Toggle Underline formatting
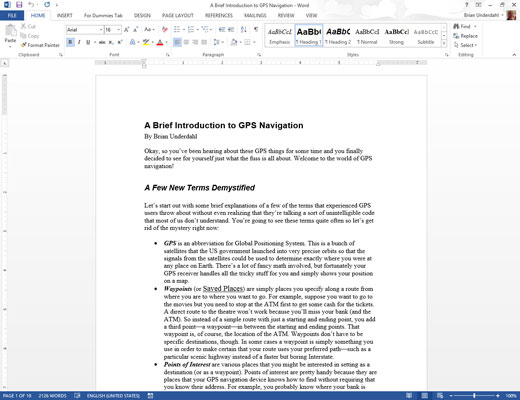Screen dimensions: 520x400 pos(88,42)
